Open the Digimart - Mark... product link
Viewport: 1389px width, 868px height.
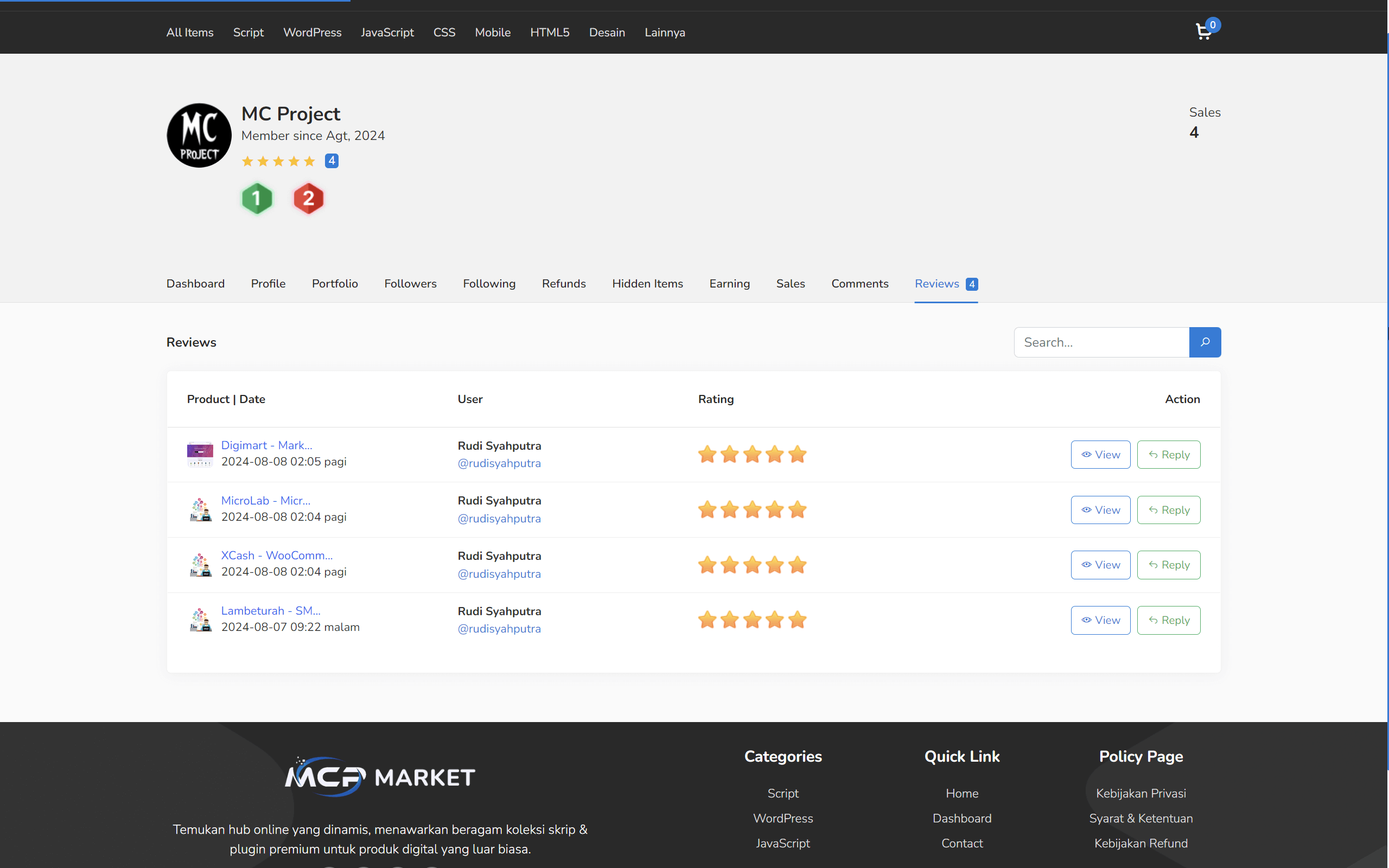[266, 445]
